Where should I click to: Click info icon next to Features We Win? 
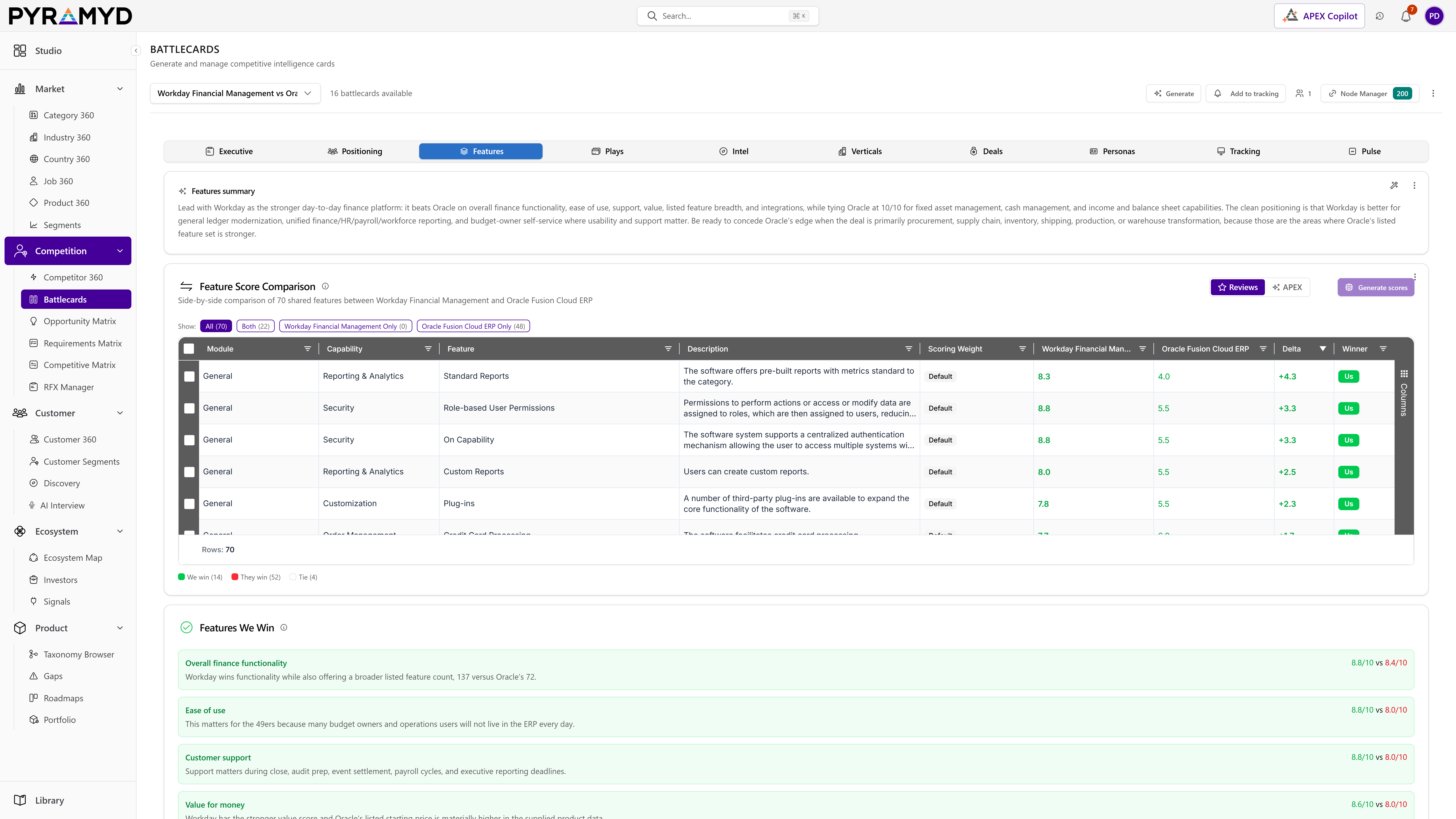click(284, 627)
